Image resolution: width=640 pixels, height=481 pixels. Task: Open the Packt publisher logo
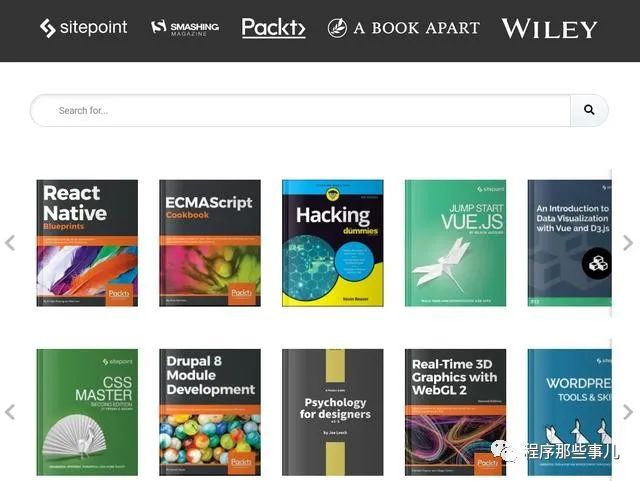pos(273,28)
